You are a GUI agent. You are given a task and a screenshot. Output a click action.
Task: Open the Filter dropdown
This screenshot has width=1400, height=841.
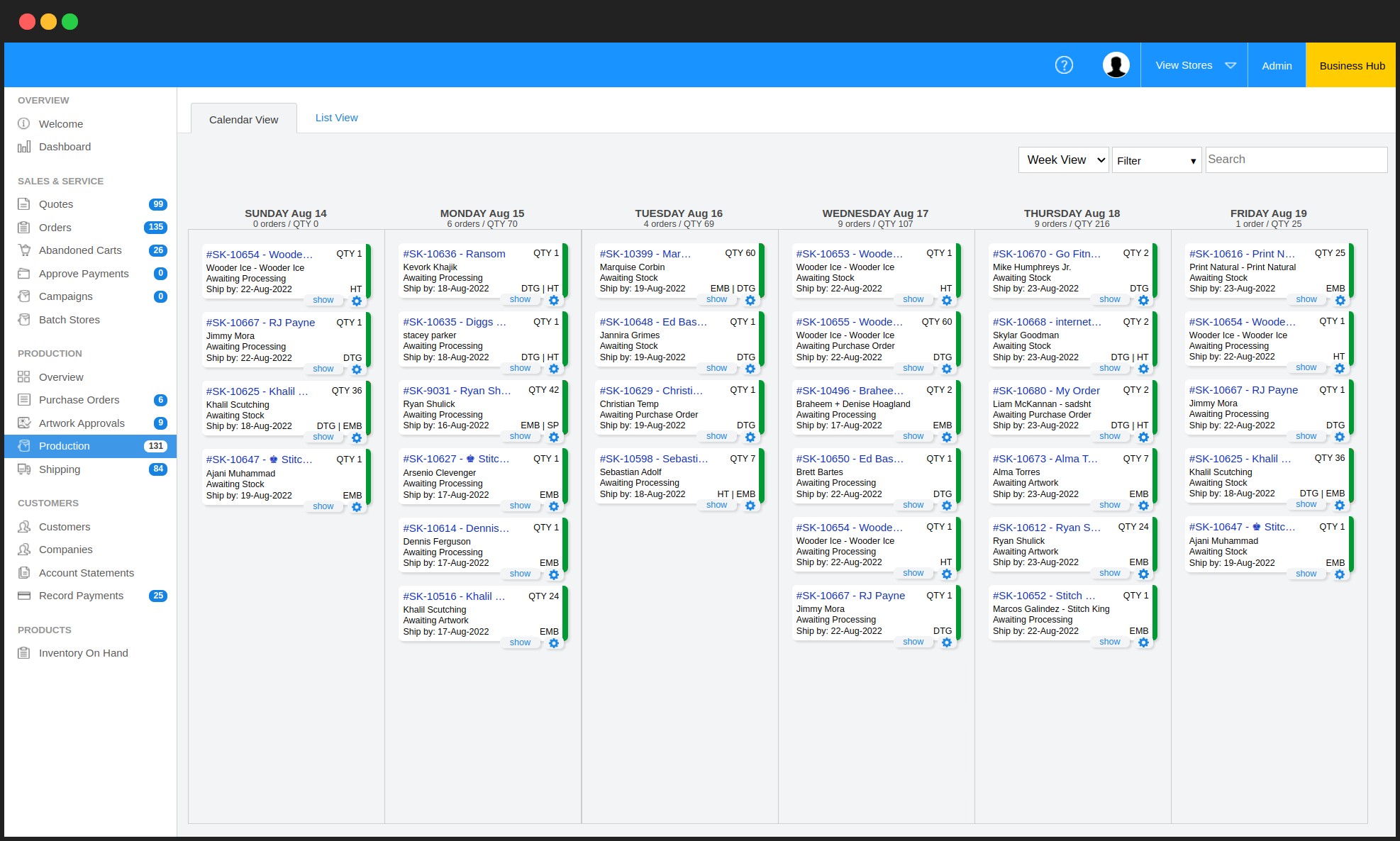(x=1157, y=160)
